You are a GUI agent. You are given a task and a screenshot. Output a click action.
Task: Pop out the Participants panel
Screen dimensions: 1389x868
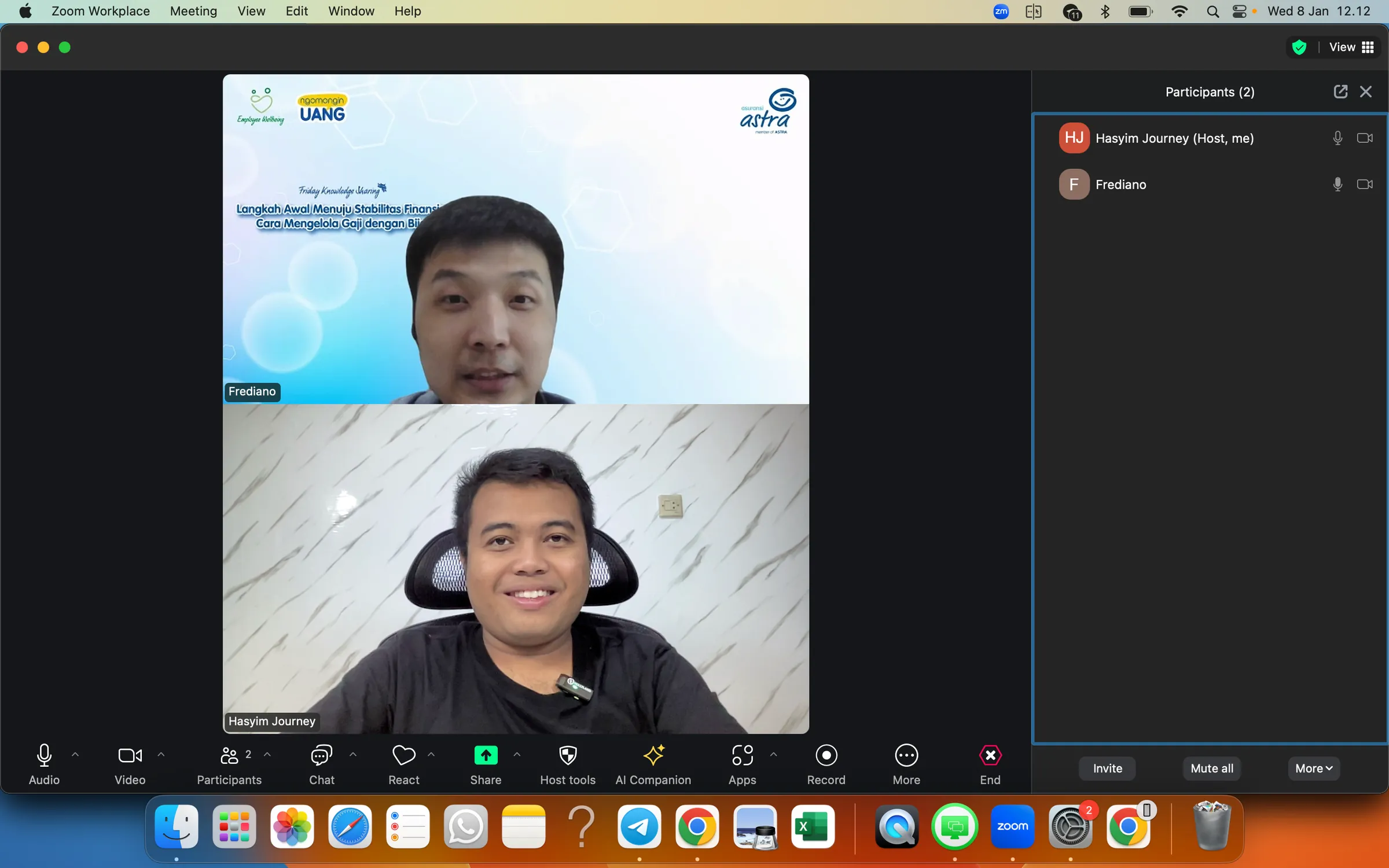[1340, 91]
